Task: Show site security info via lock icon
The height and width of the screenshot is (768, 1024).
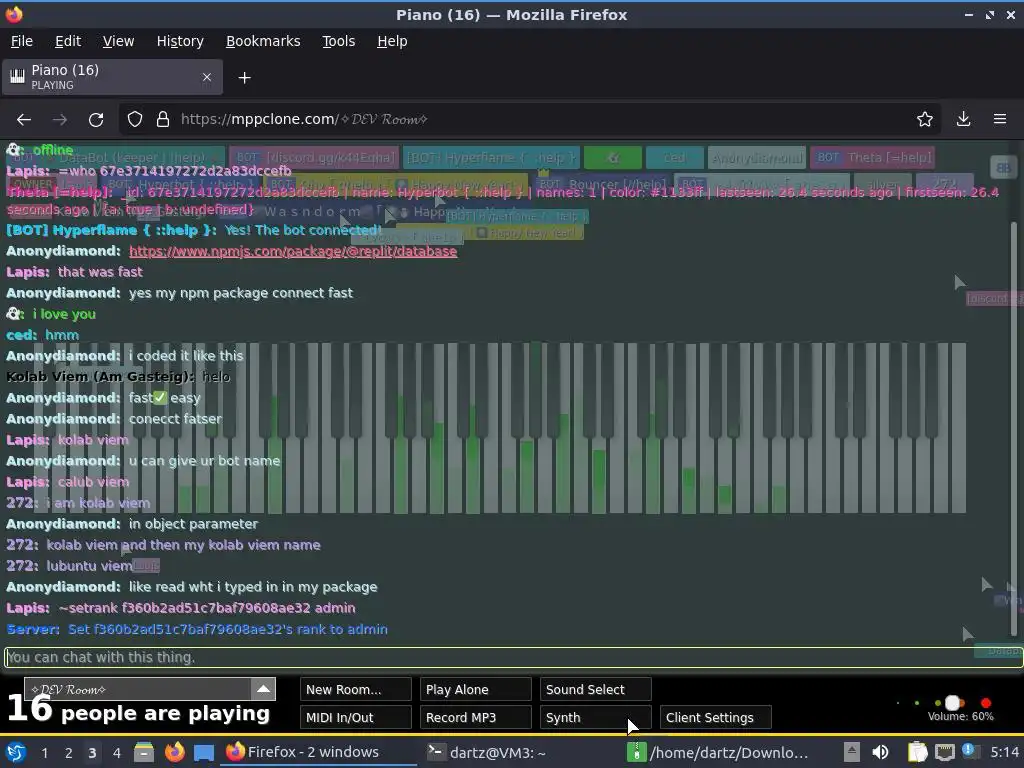Action: [x=163, y=120]
